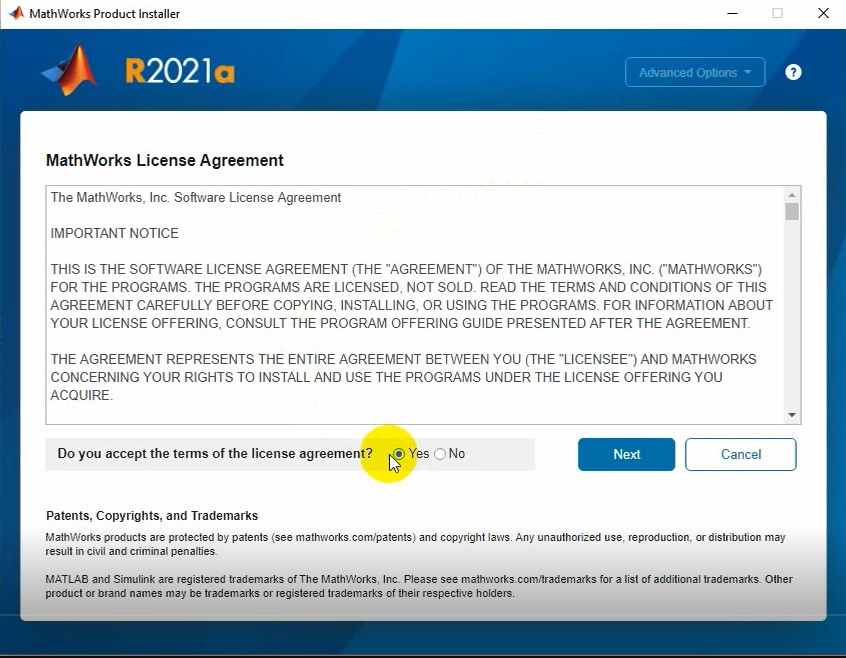Expand the Advanced Options dropdown
Image resolution: width=846 pixels, height=658 pixels.
click(695, 72)
